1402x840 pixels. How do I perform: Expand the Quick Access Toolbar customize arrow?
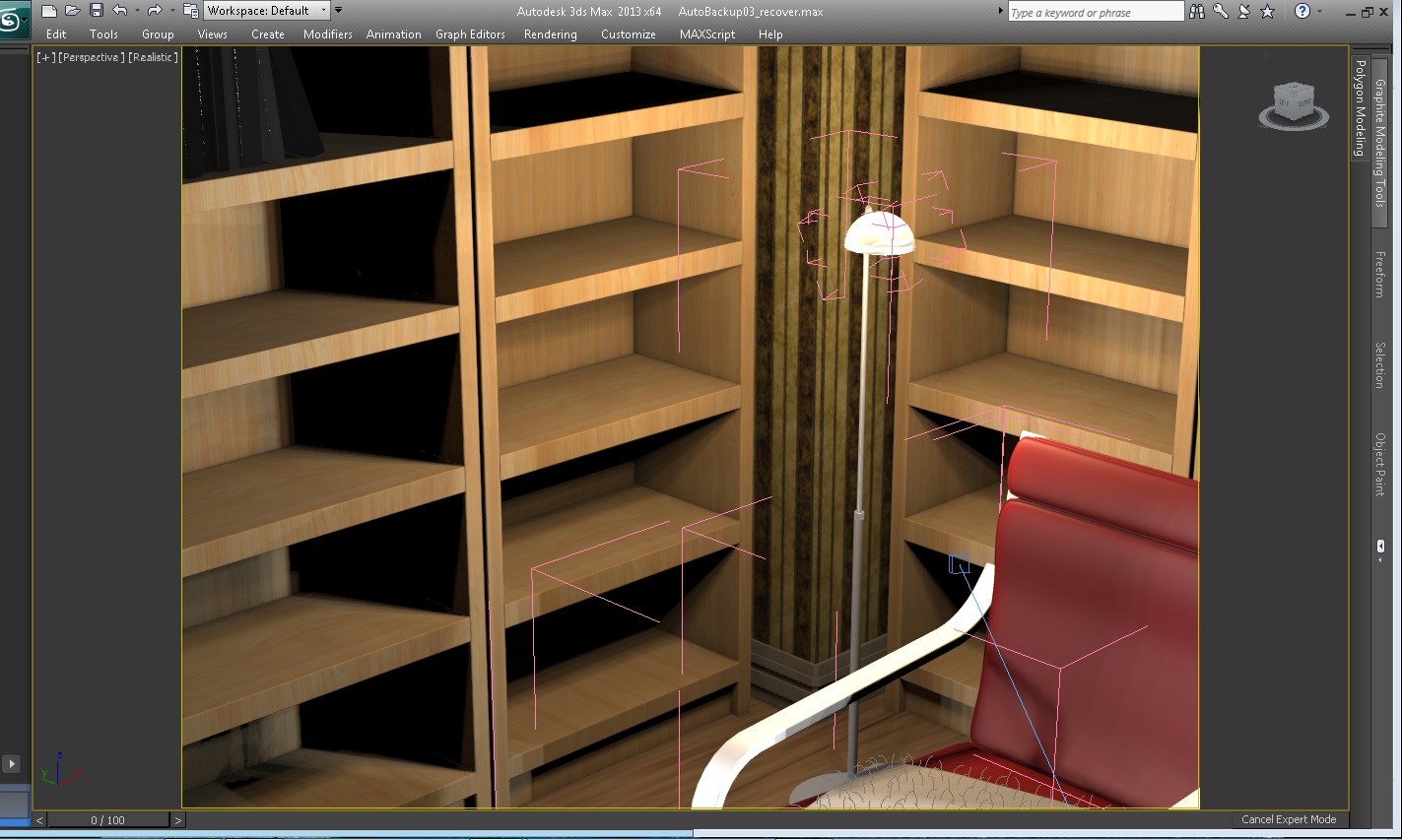click(338, 11)
